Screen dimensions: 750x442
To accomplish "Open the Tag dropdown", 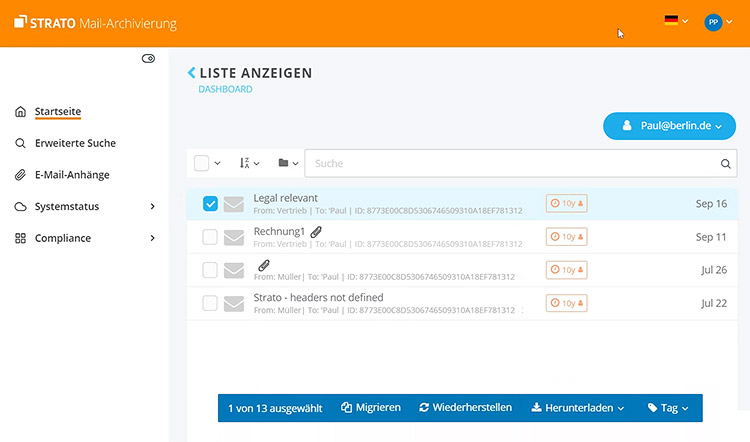I will pyautogui.click(x=668, y=408).
